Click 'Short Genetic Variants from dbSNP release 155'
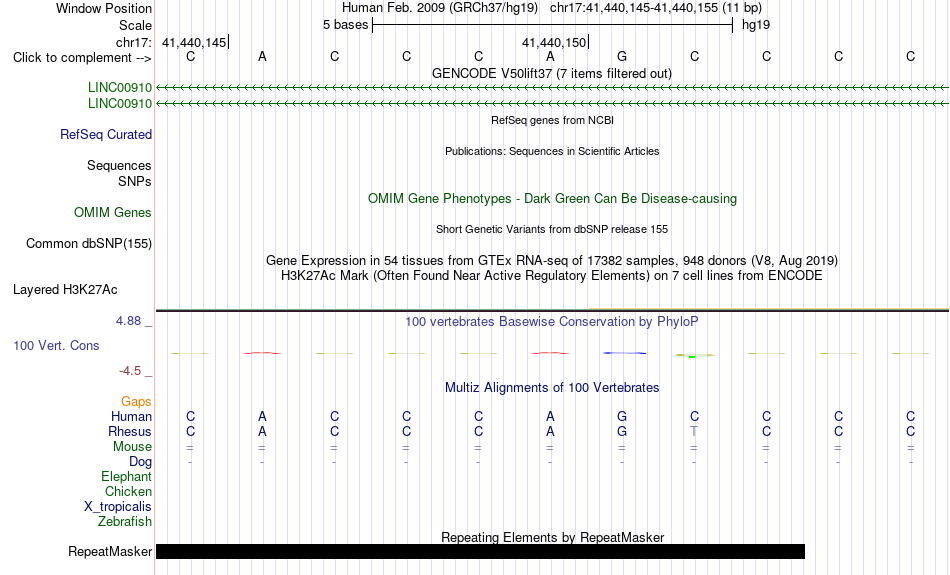The image size is (950, 575). point(552,230)
